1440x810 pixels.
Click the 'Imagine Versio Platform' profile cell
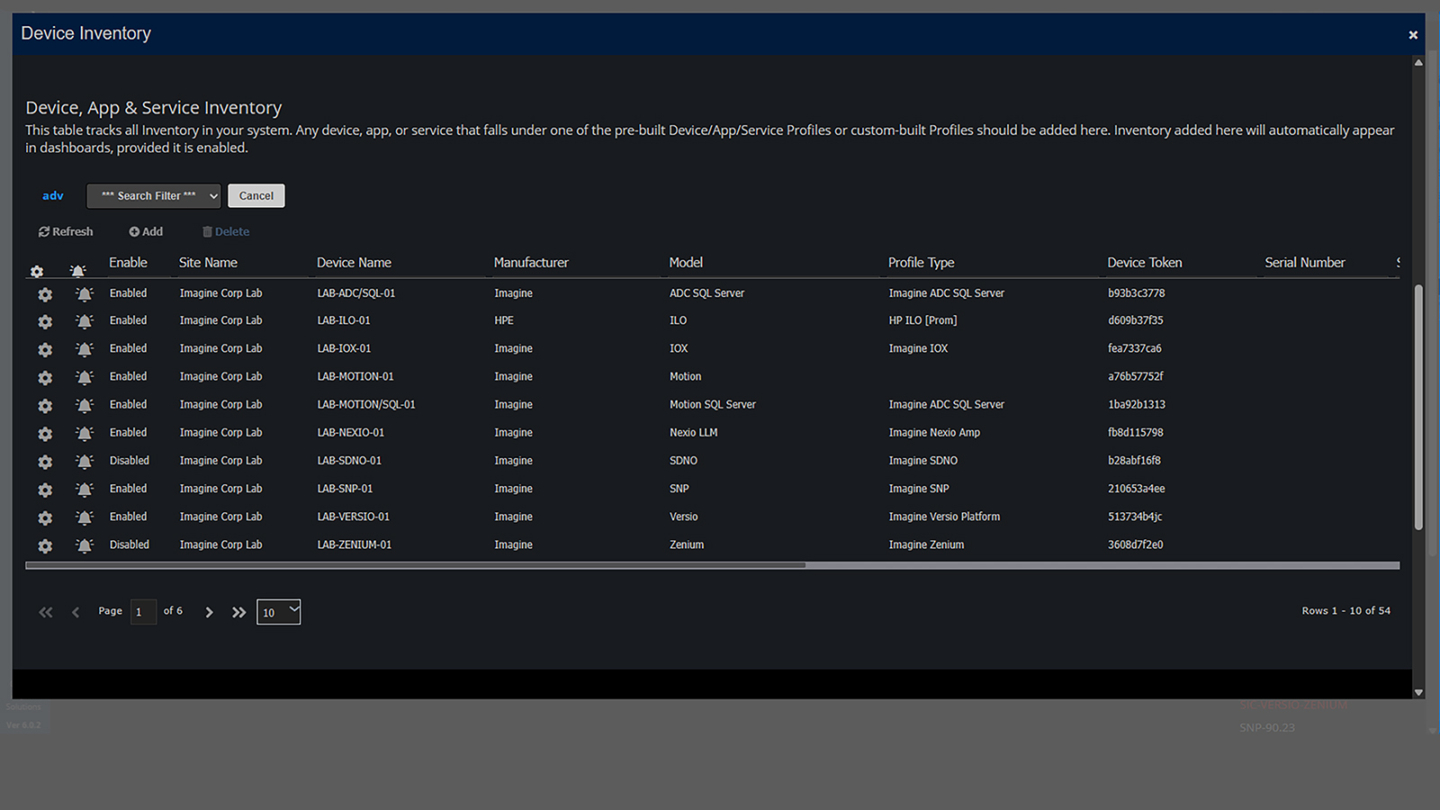(944, 517)
